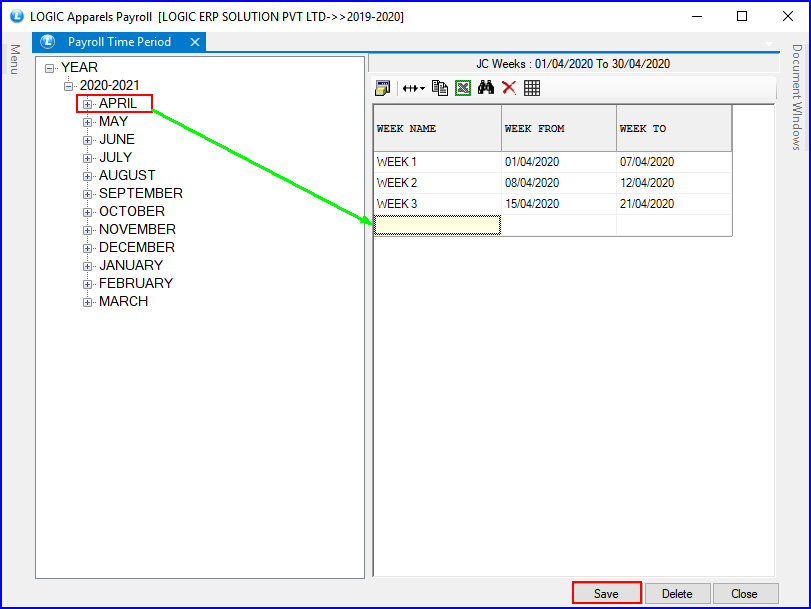Switch to the Payroll Time Period tab
The height and width of the screenshot is (609, 811).
(x=119, y=42)
